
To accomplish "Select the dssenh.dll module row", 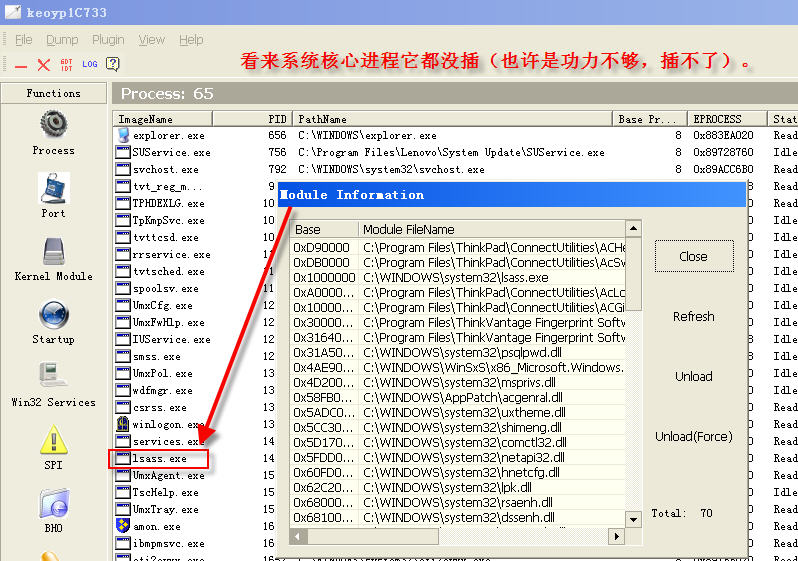I will click(458, 518).
